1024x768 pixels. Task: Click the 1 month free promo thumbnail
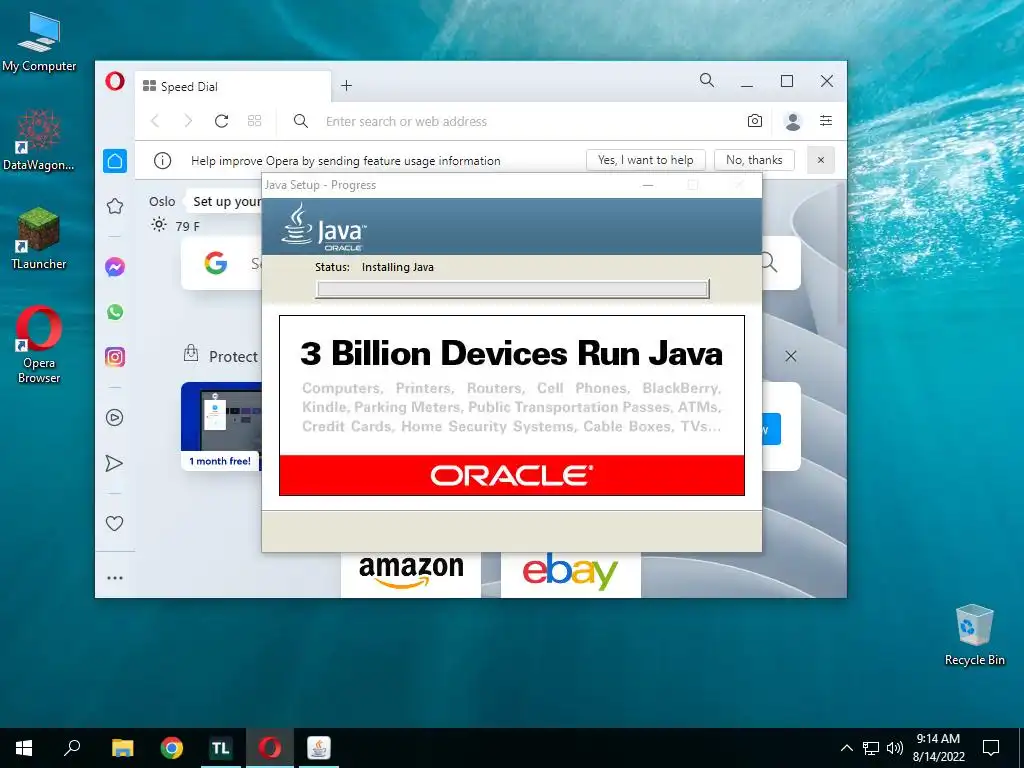221,426
